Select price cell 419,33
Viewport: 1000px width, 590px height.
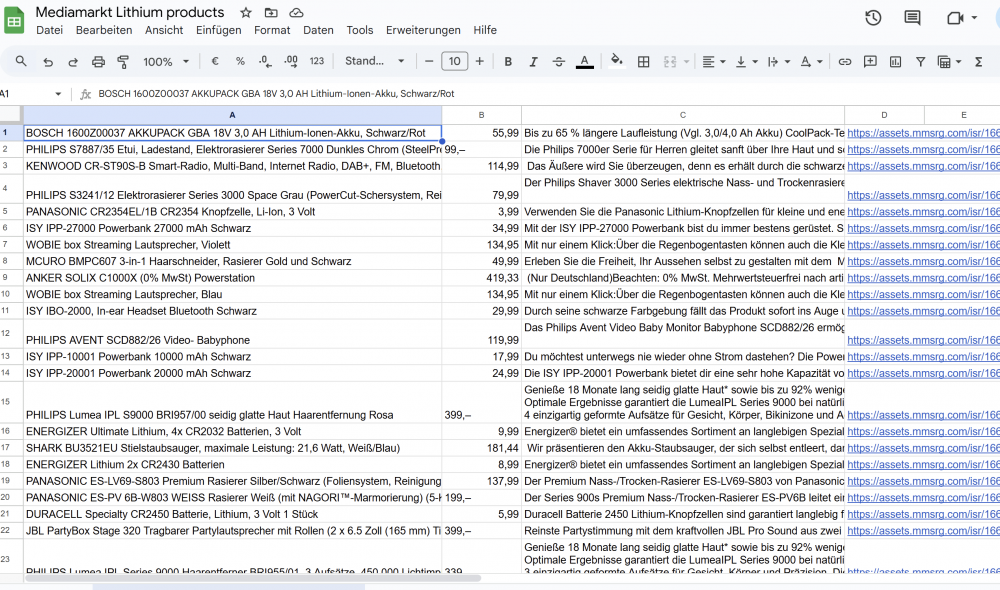(482, 277)
